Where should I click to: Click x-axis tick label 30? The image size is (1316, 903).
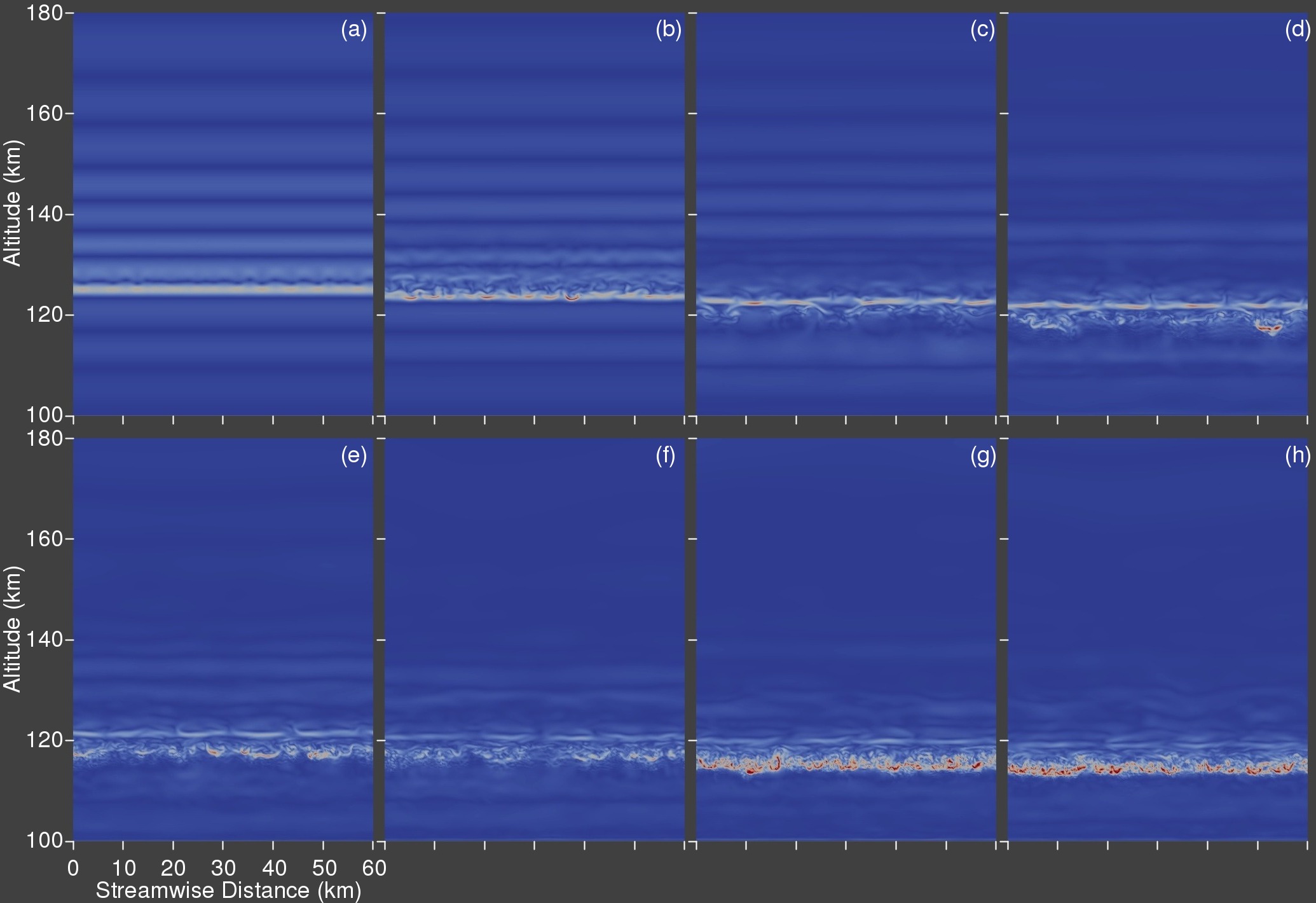(x=223, y=868)
